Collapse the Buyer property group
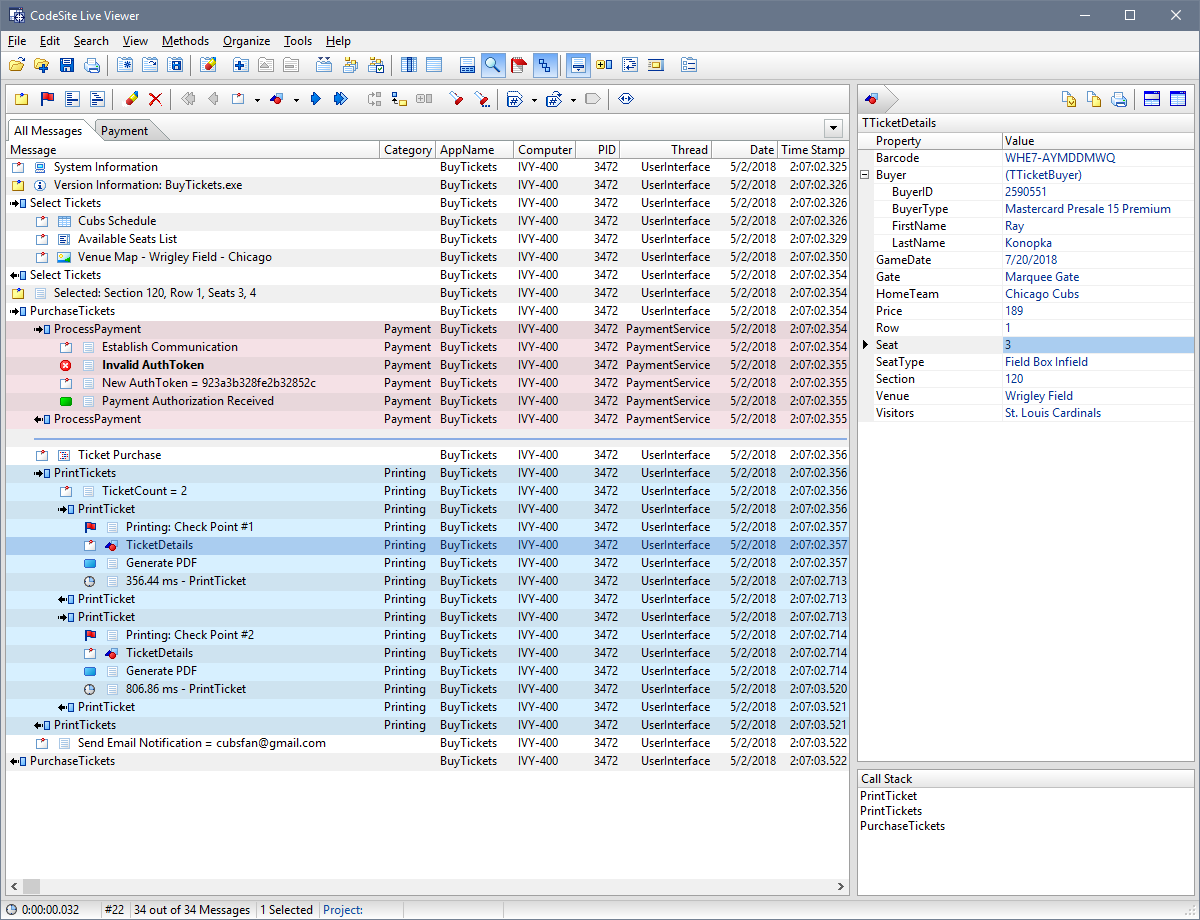 click(x=864, y=173)
